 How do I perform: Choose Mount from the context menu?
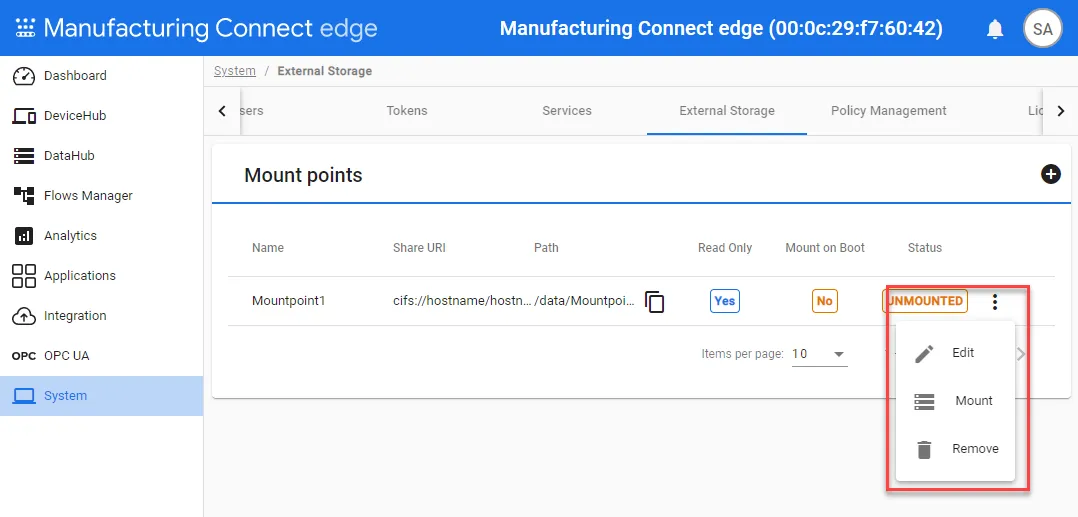[x=956, y=401]
